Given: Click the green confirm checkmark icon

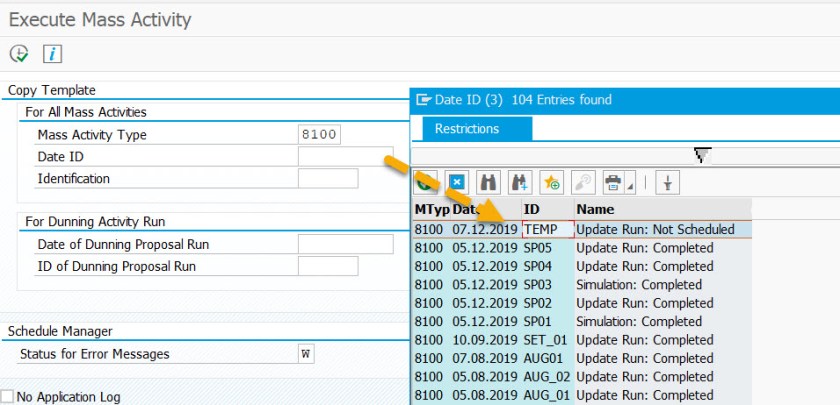Looking at the screenshot, I should pyautogui.click(x=425, y=182).
